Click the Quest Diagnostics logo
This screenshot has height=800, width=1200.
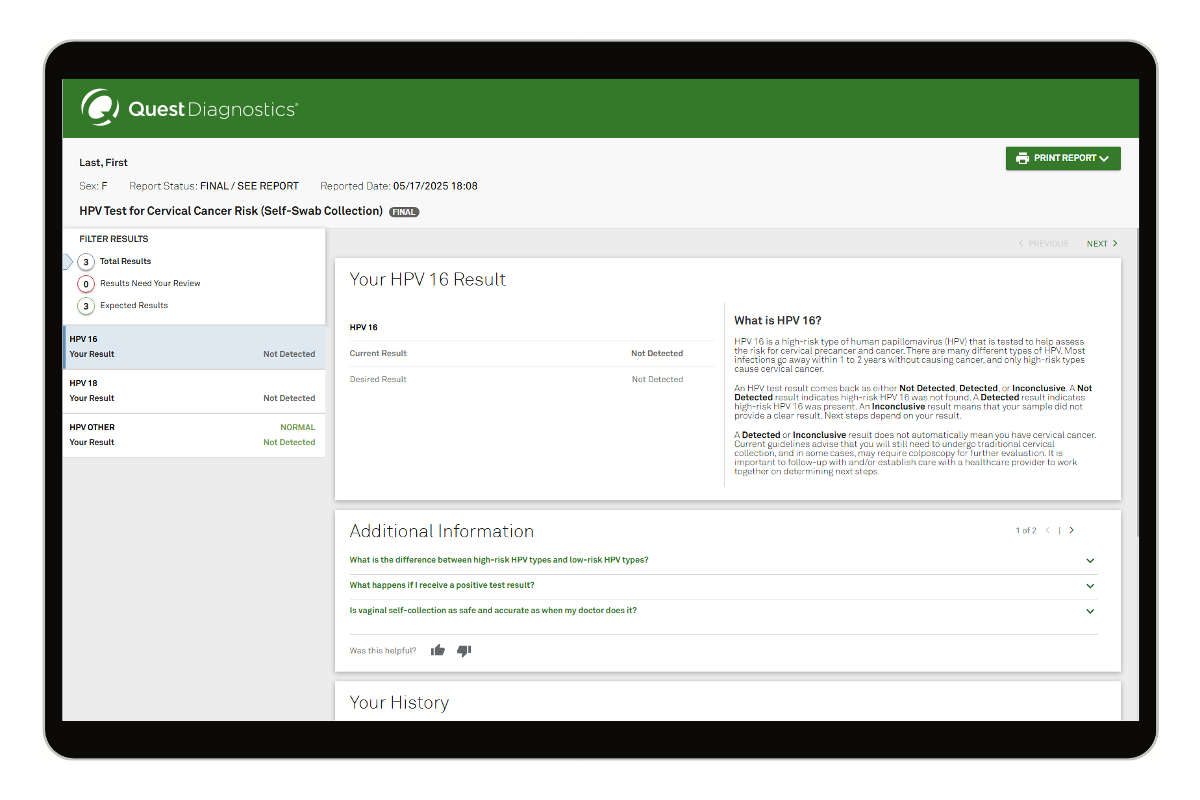pyautogui.click(x=190, y=109)
